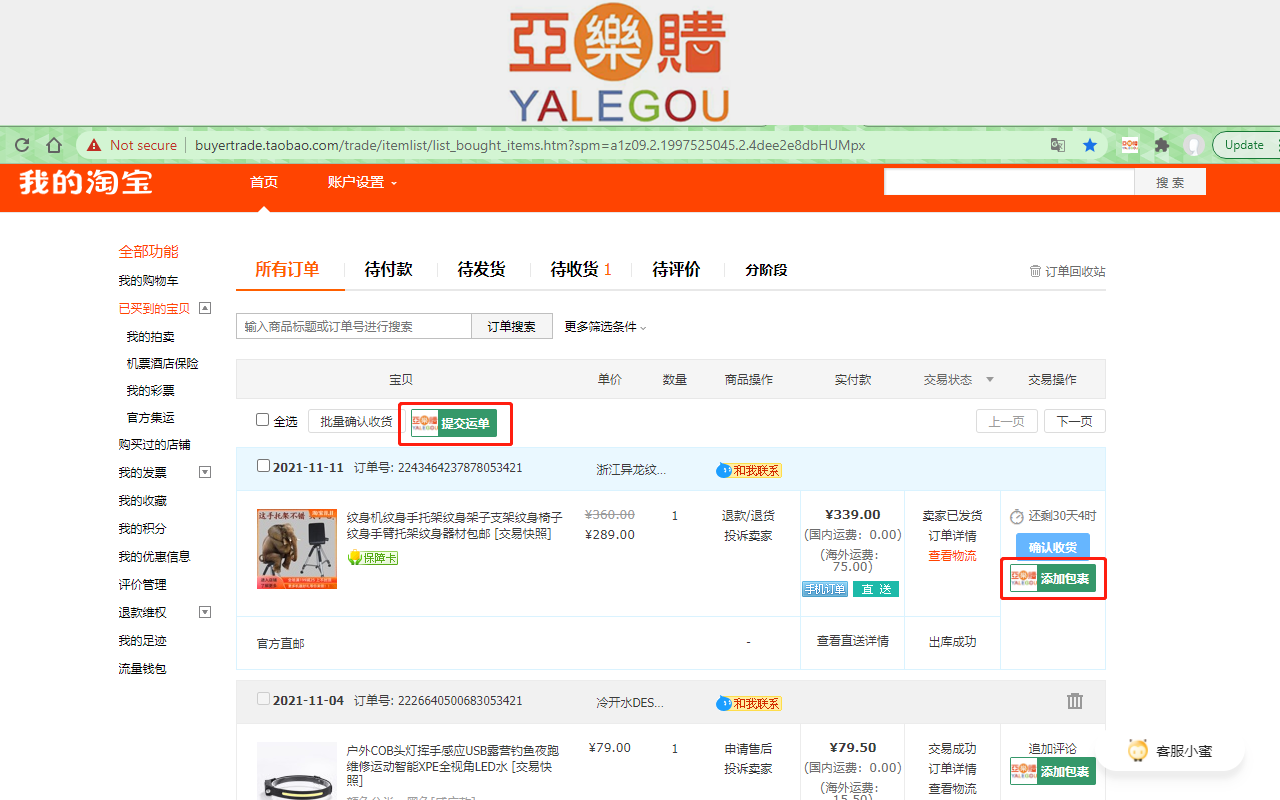This screenshot has height=800, width=1280.
Task: Open the browser profile avatar
Action: click(1193, 145)
